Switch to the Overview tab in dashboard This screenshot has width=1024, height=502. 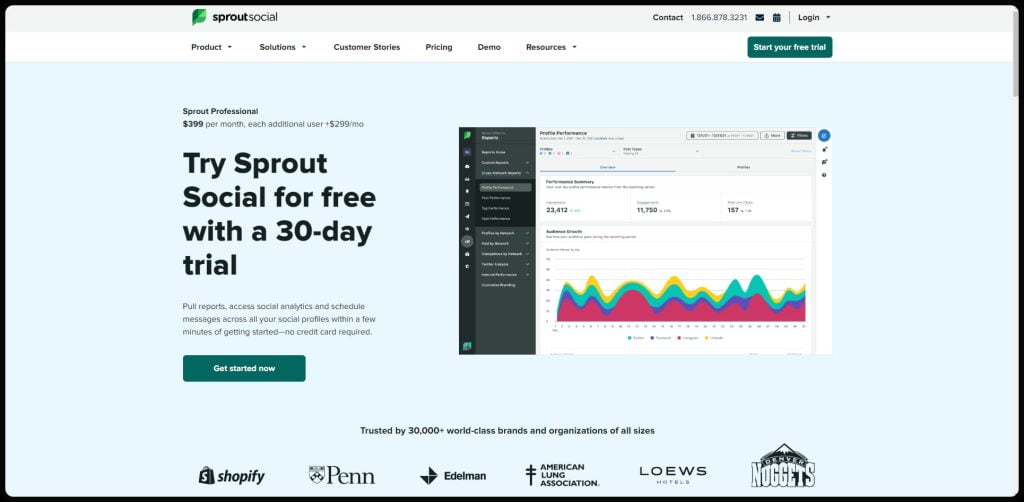[608, 167]
